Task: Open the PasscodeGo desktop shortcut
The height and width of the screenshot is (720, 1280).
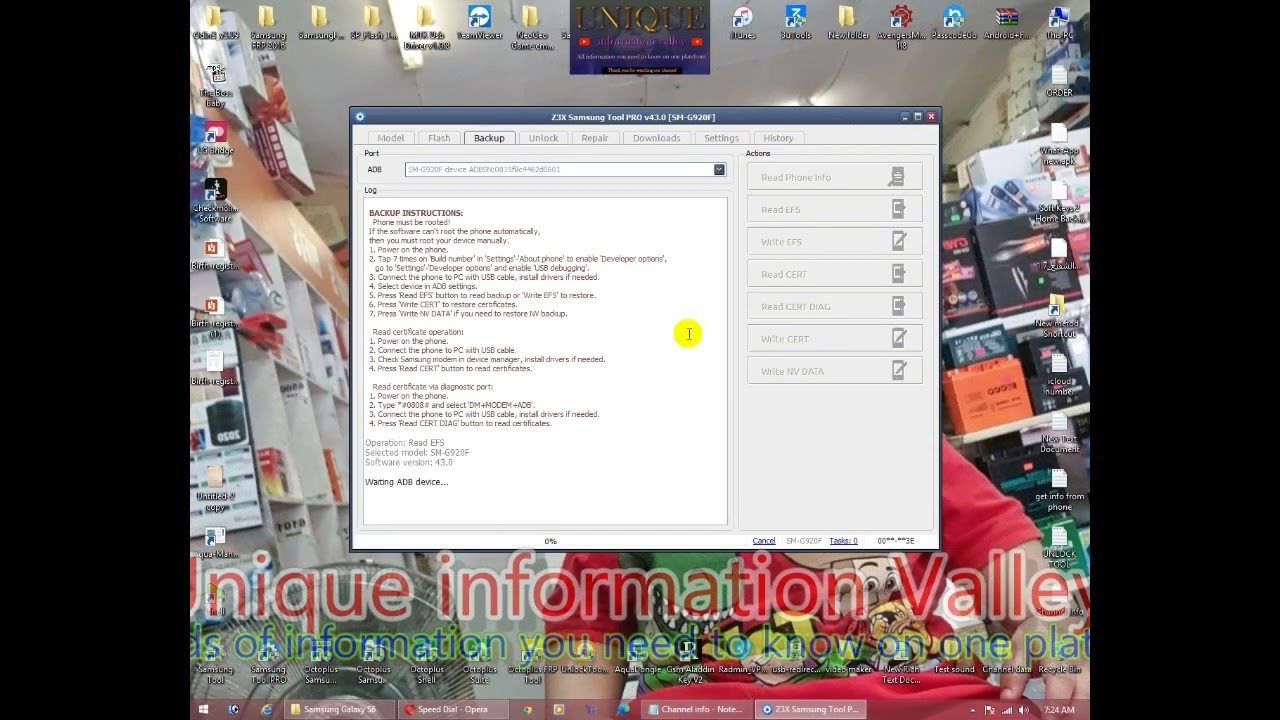Action: [x=954, y=24]
